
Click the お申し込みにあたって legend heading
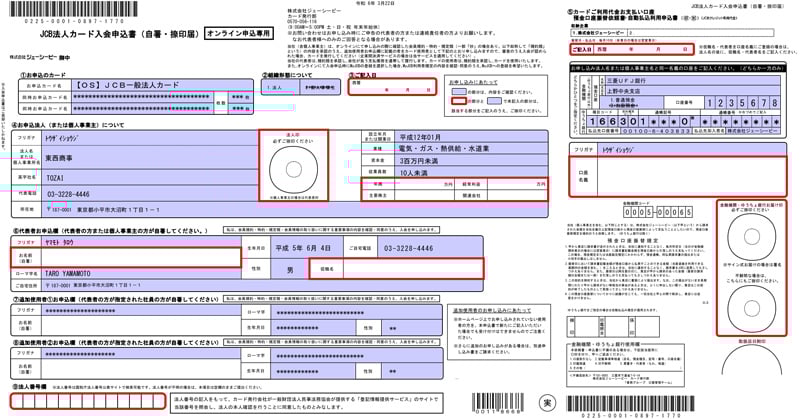[x=473, y=82]
